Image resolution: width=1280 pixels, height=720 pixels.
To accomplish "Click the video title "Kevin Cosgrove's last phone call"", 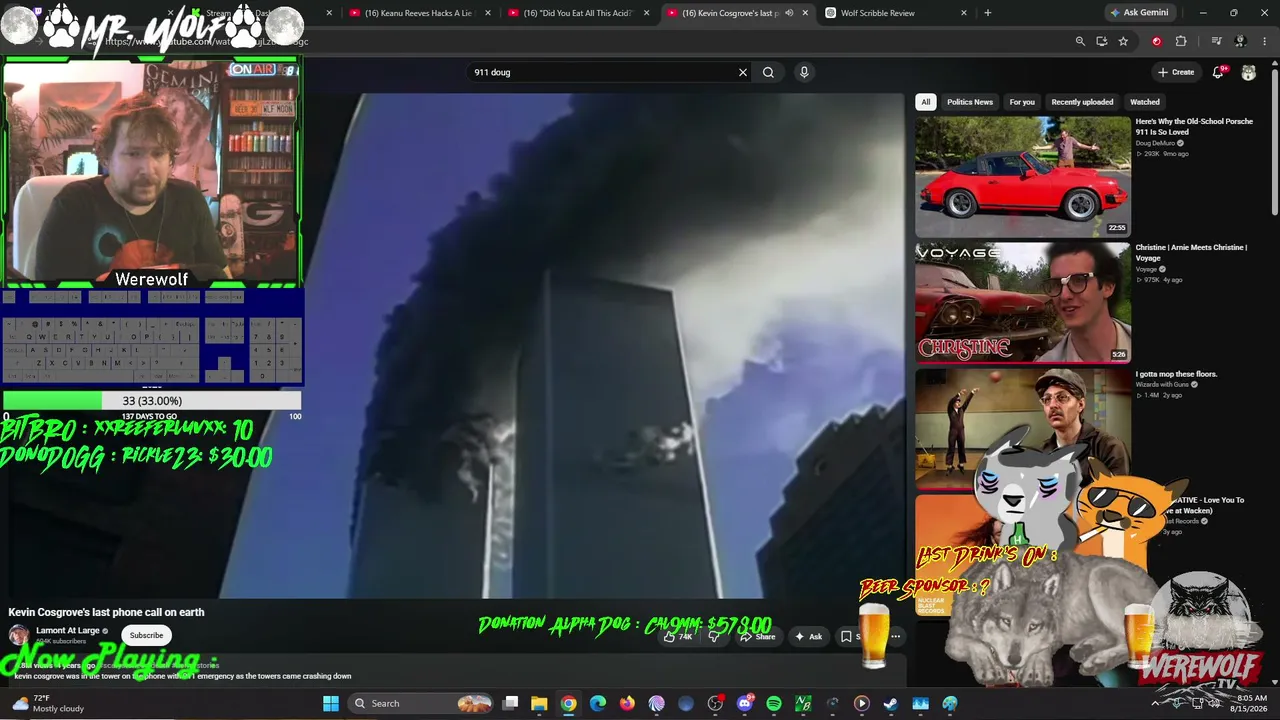I will click(106, 612).
